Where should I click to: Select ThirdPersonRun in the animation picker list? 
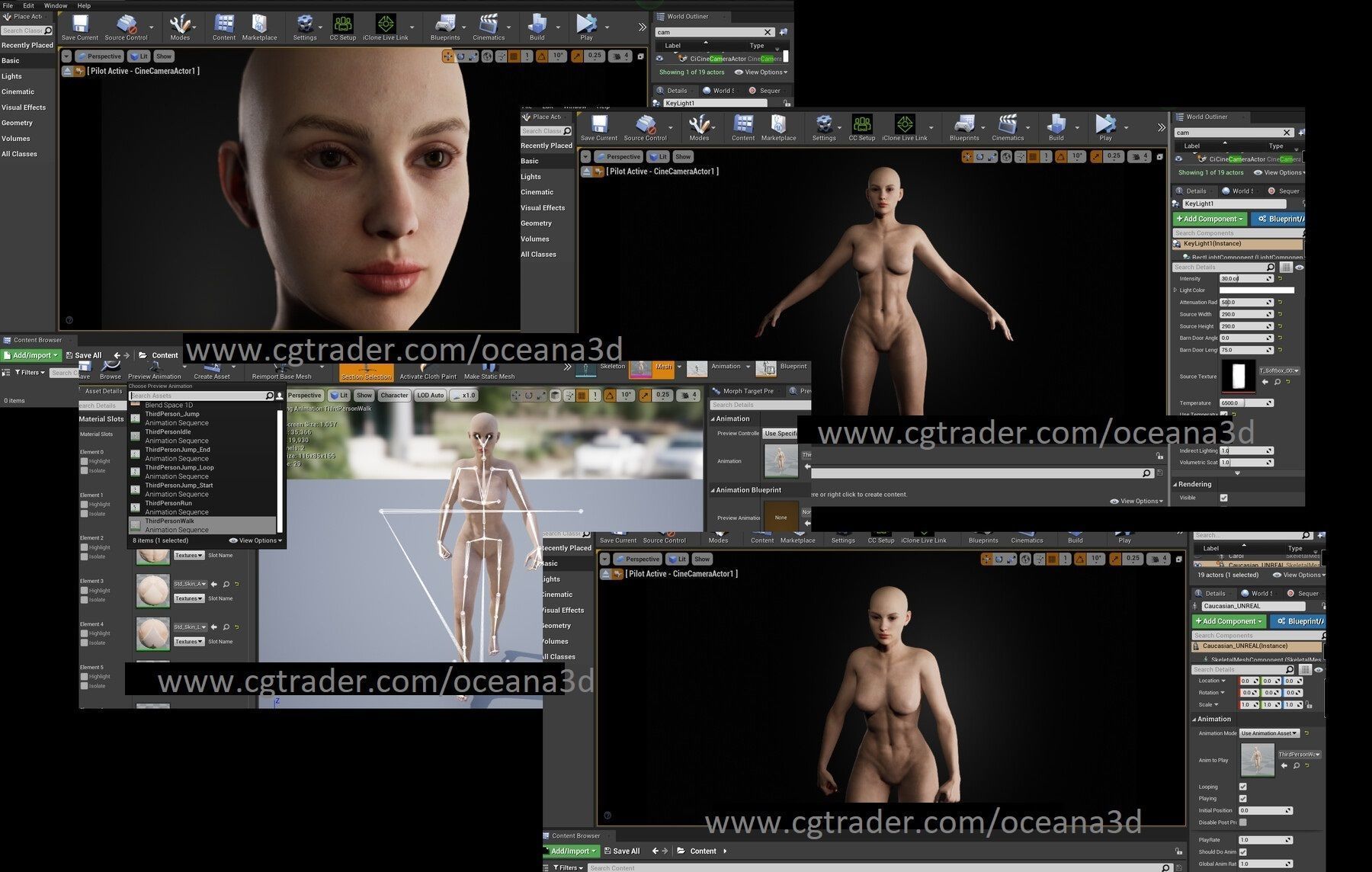coord(202,508)
